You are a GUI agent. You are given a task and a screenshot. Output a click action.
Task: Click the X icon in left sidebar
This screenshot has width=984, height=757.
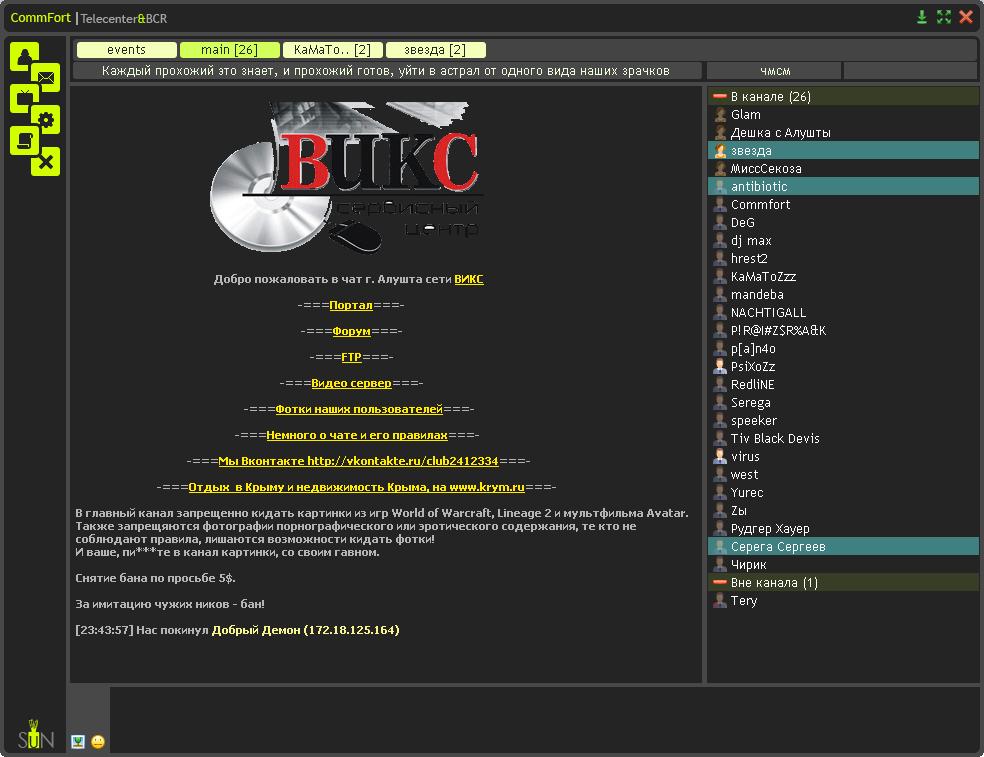[46, 162]
